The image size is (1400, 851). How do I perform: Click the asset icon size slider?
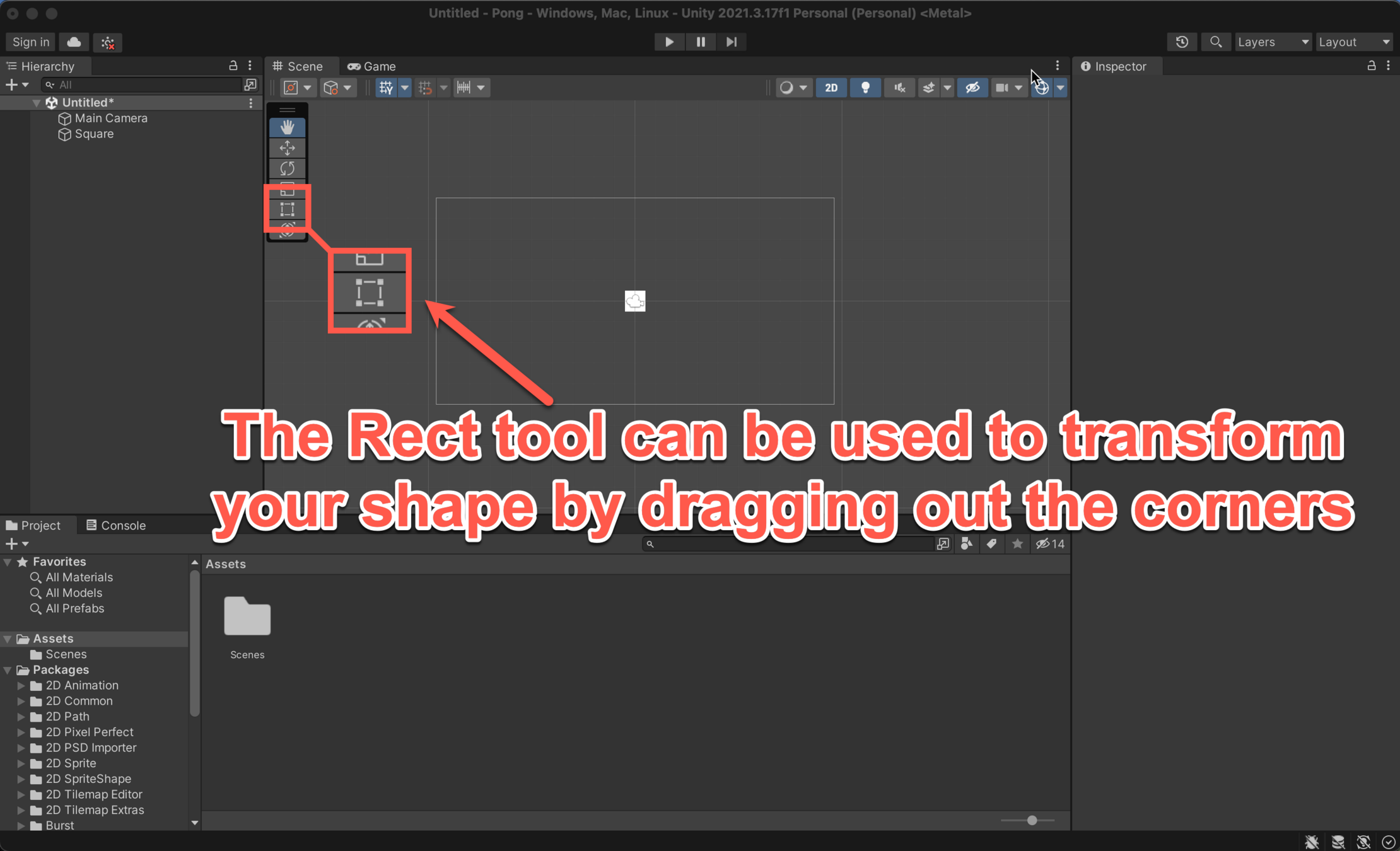click(1032, 820)
